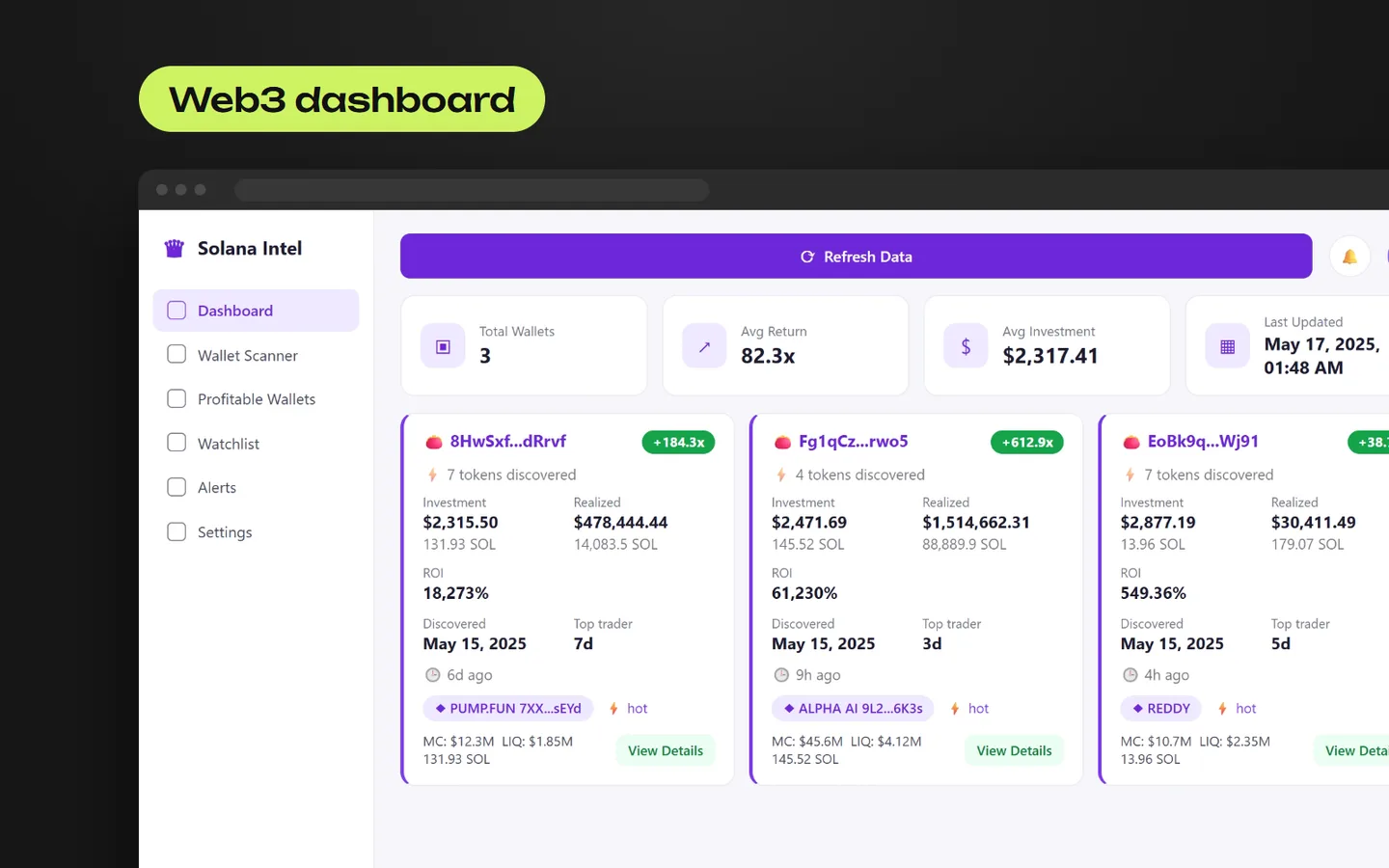The width and height of the screenshot is (1389, 868).
Task: Open the Dashboard menu item
Action: click(256, 311)
